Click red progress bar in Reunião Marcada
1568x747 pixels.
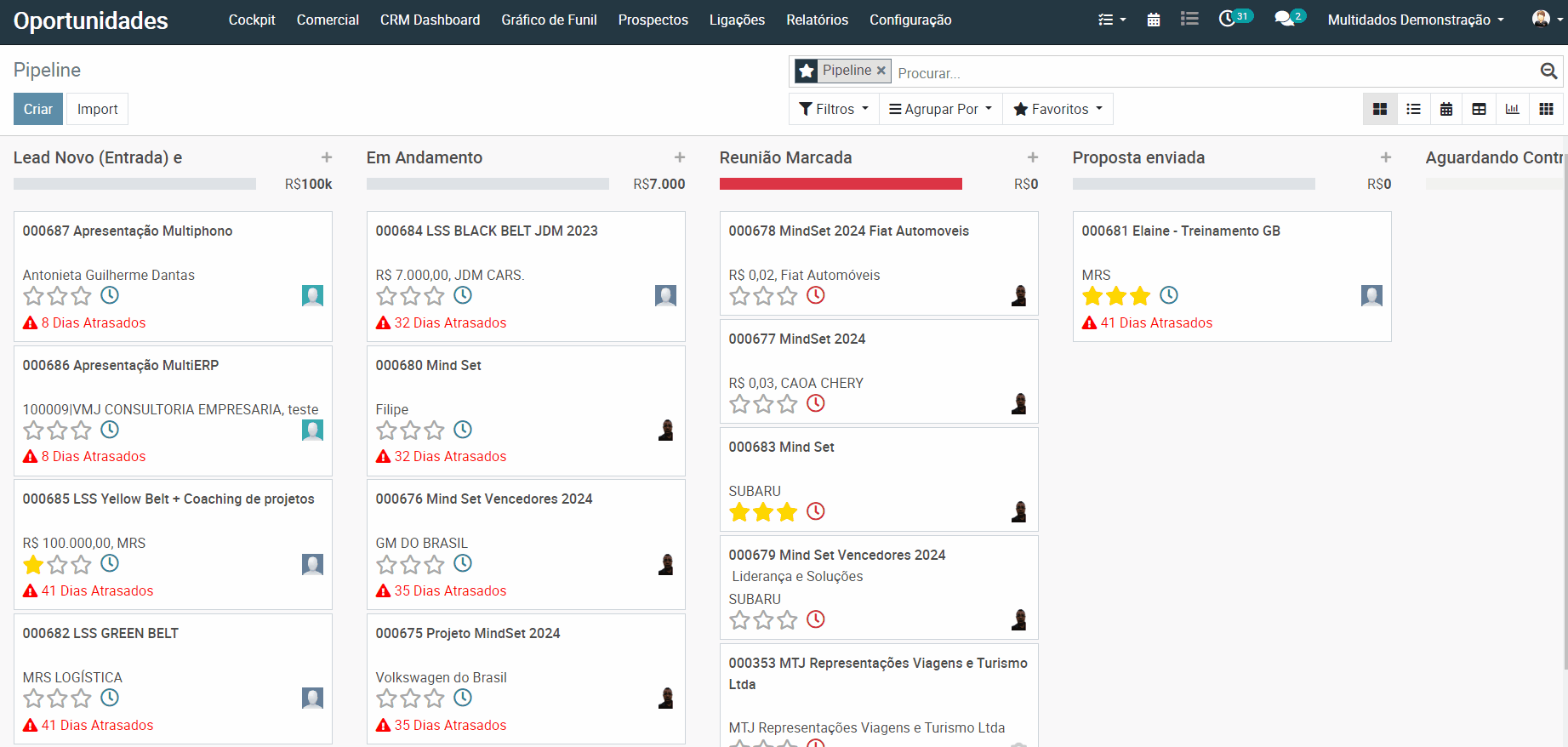point(841,184)
